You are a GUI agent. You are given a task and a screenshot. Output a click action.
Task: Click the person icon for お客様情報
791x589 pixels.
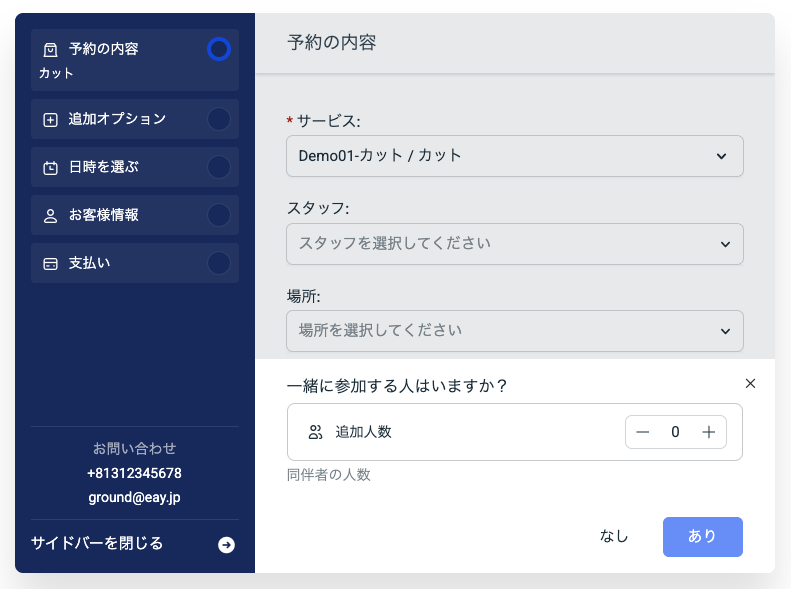coord(50,215)
